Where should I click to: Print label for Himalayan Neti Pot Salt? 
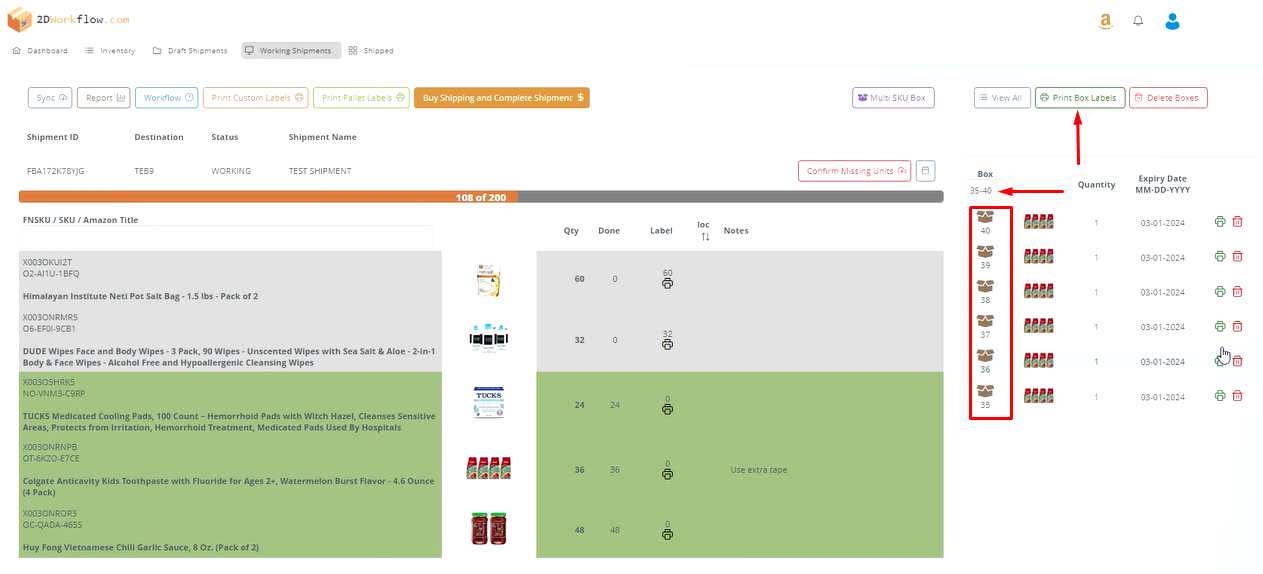coord(667,284)
